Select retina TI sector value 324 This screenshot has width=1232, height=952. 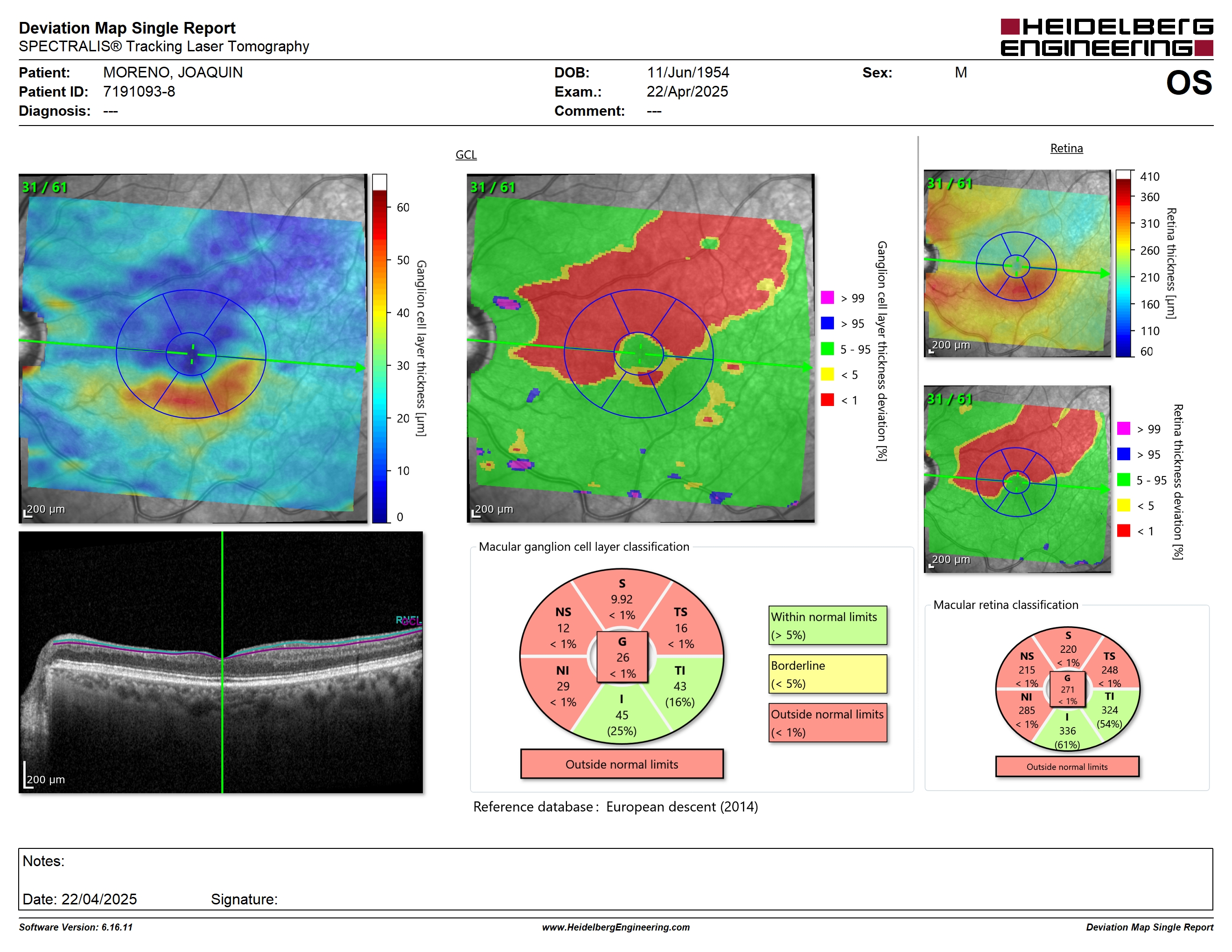[x=1109, y=710]
